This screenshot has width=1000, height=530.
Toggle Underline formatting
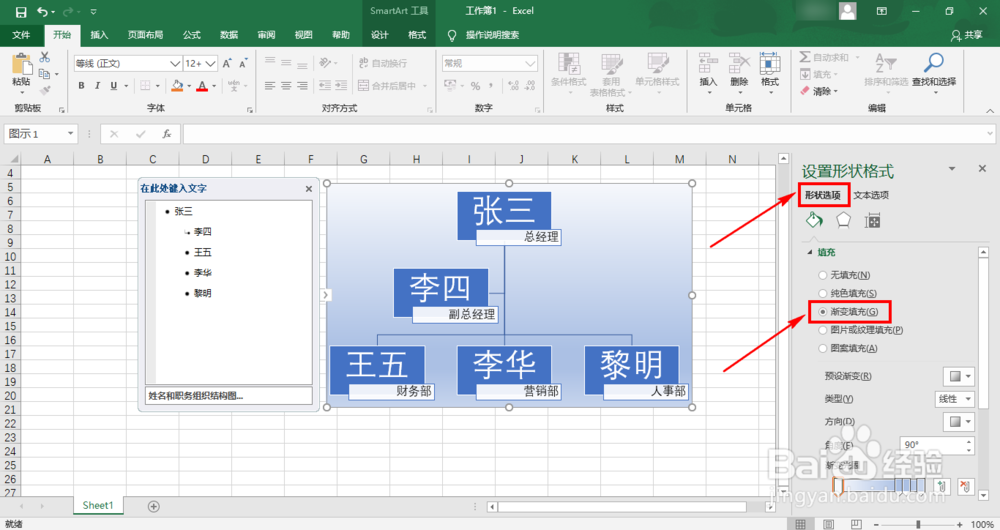tap(114, 85)
